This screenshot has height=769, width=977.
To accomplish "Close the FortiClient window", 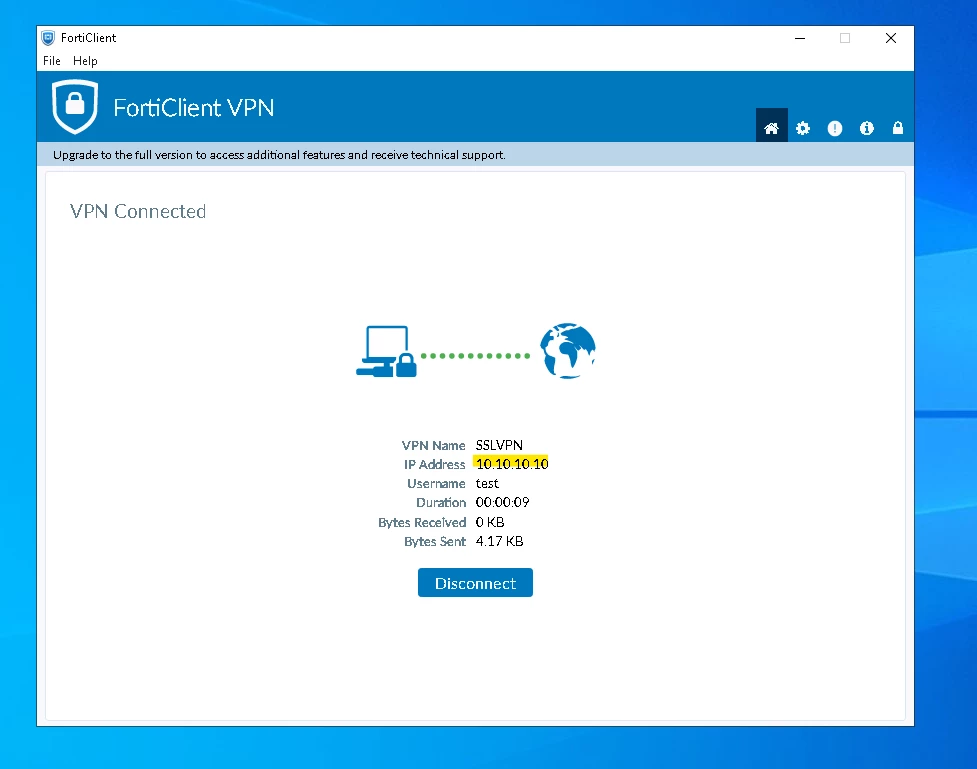I will (891, 38).
